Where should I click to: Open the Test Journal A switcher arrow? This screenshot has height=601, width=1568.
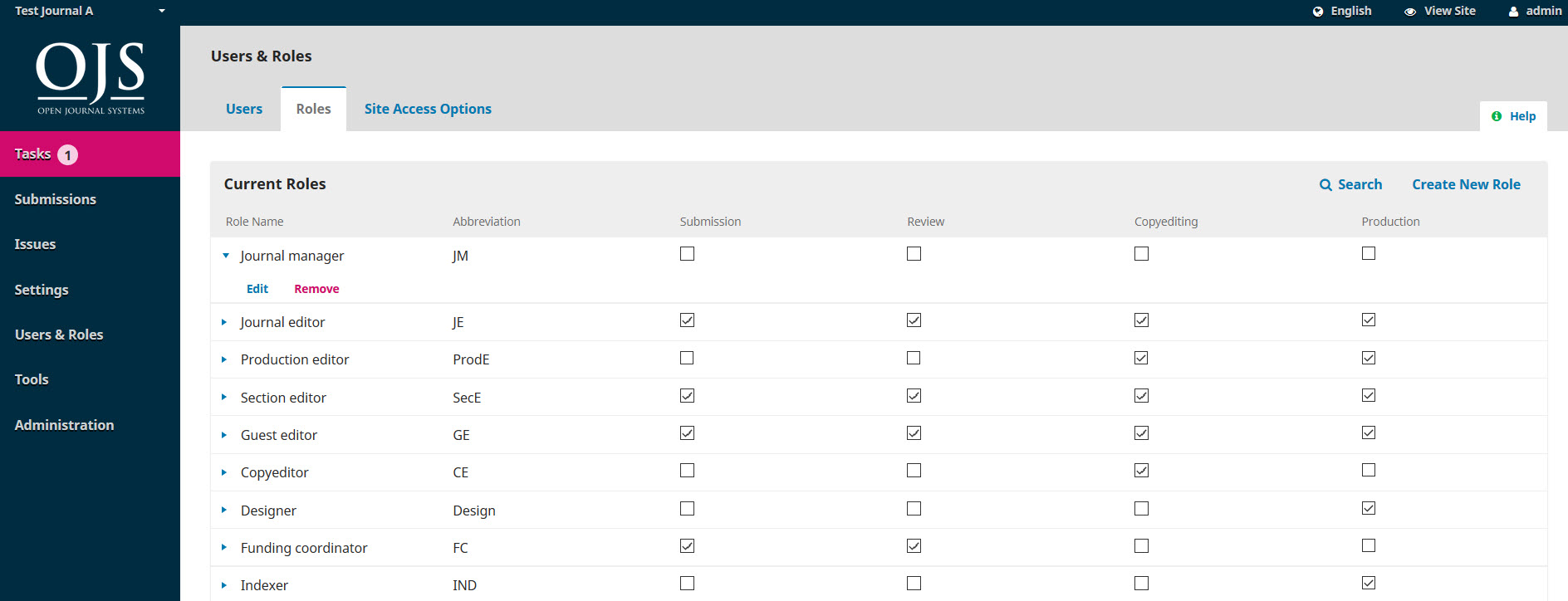[162, 12]
